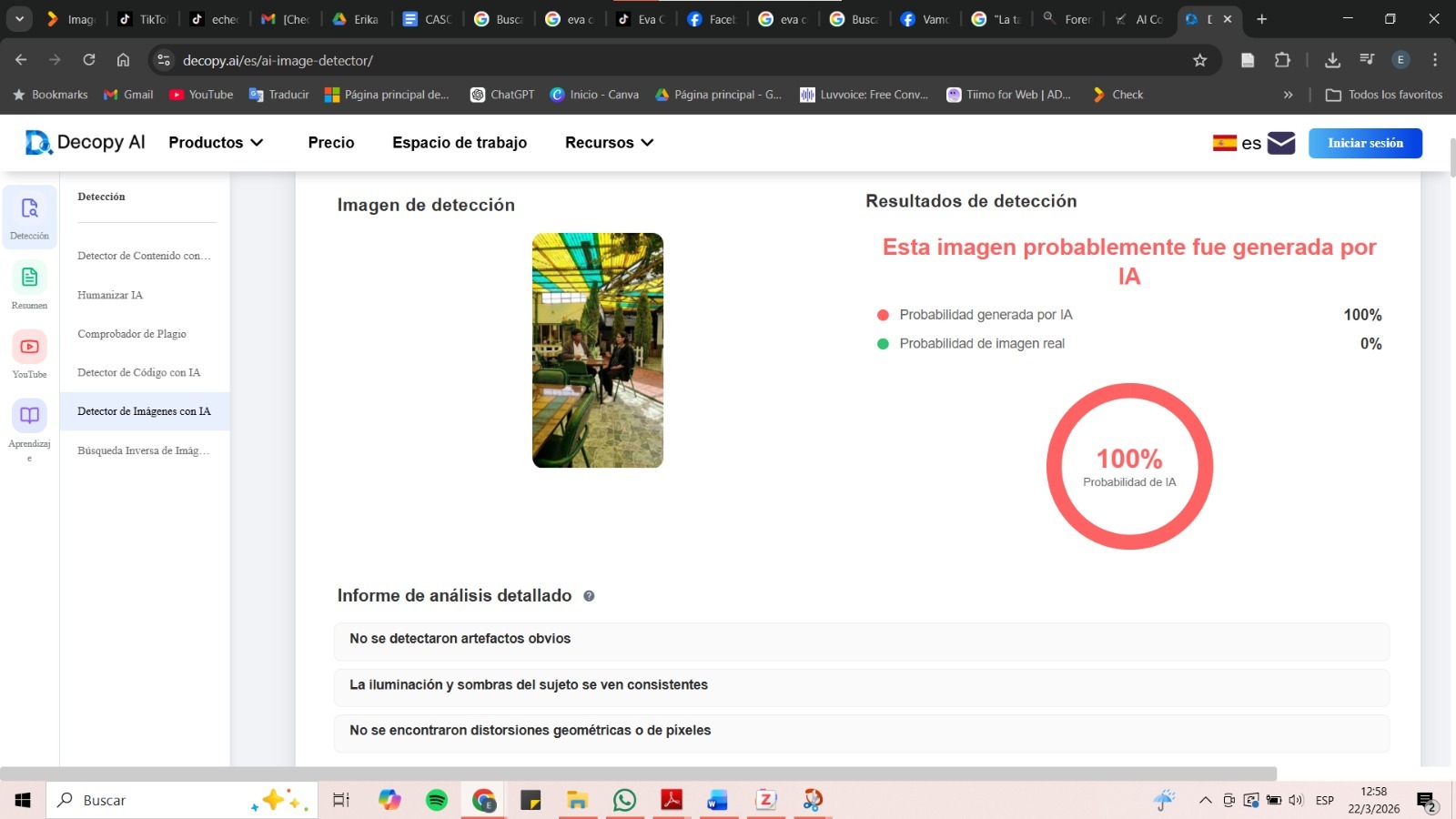This screenshot has height=819, width=1456.
Task: Expand the Recursos dropdown menu
Action: click(609, 143)
